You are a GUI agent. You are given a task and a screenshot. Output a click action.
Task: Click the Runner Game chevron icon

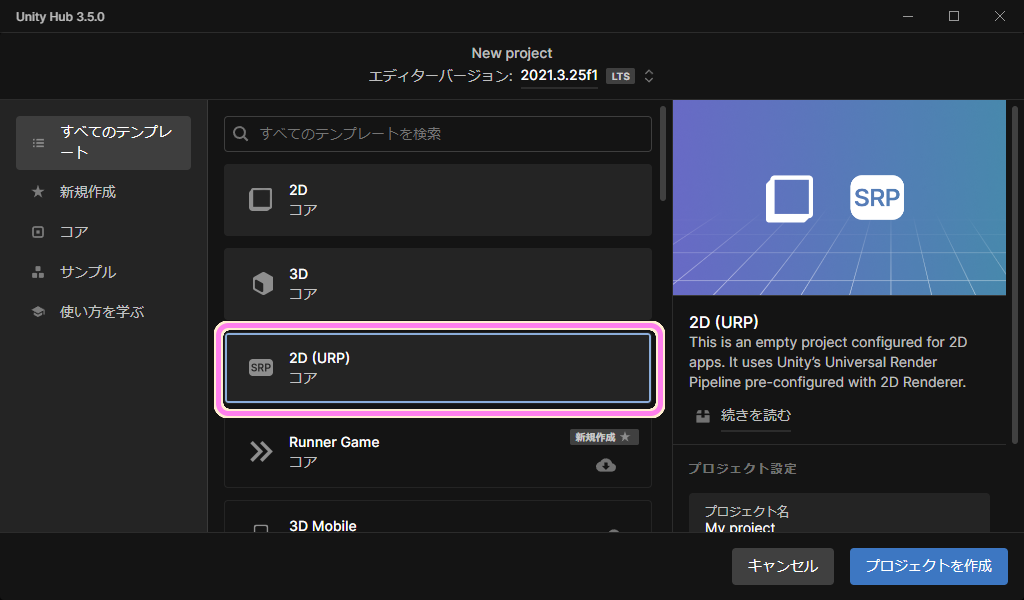pyautogui.click(x=260, y=450)
